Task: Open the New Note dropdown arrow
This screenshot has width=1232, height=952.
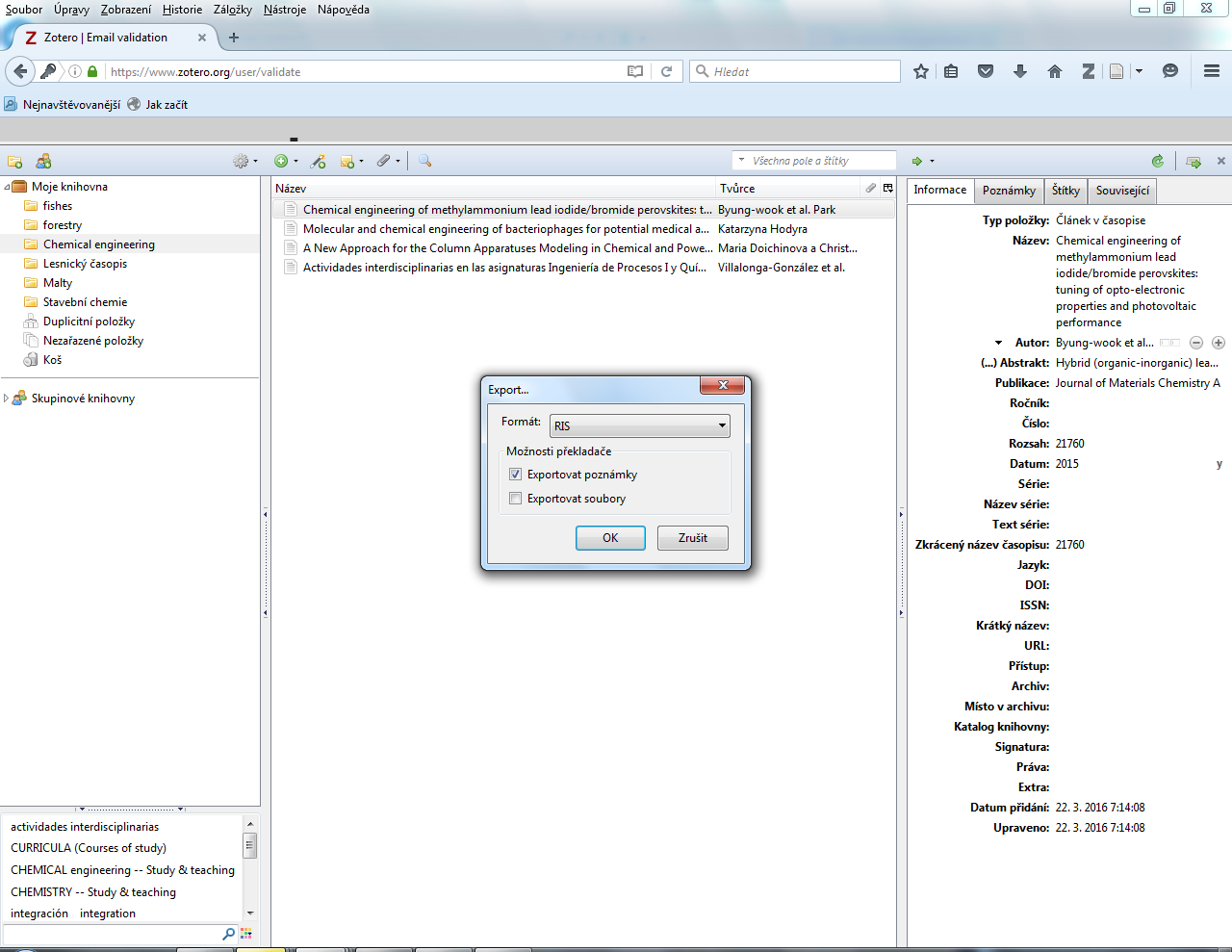Action: pos(361,162)
